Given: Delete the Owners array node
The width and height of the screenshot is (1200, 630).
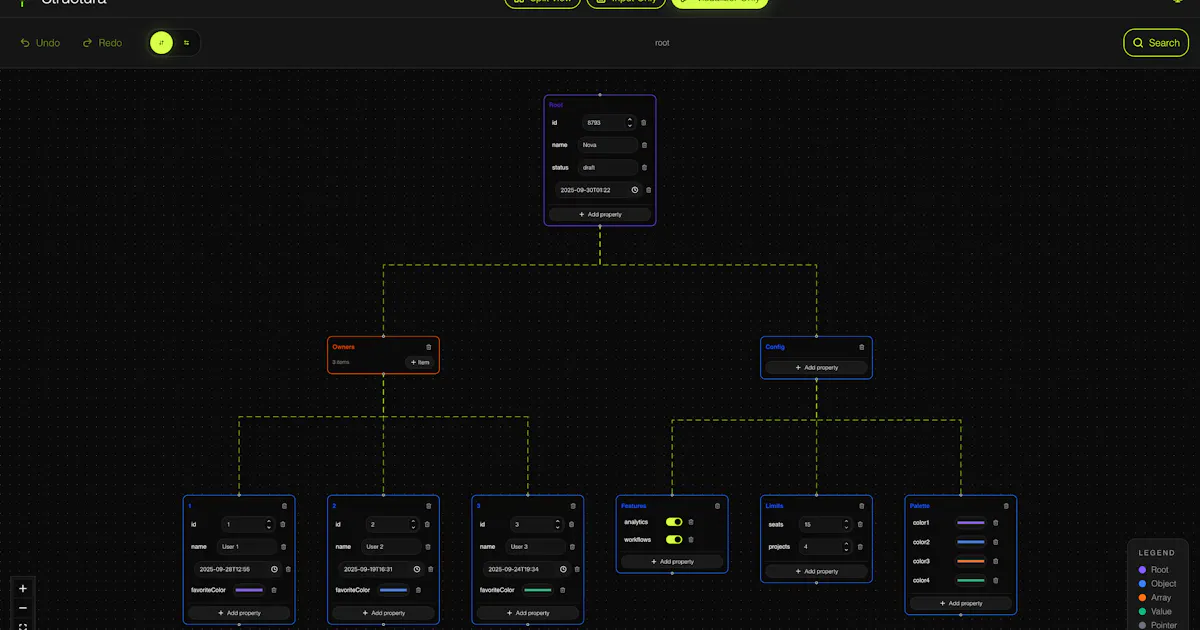Looking at the screenshot, I should click(429, 347).
